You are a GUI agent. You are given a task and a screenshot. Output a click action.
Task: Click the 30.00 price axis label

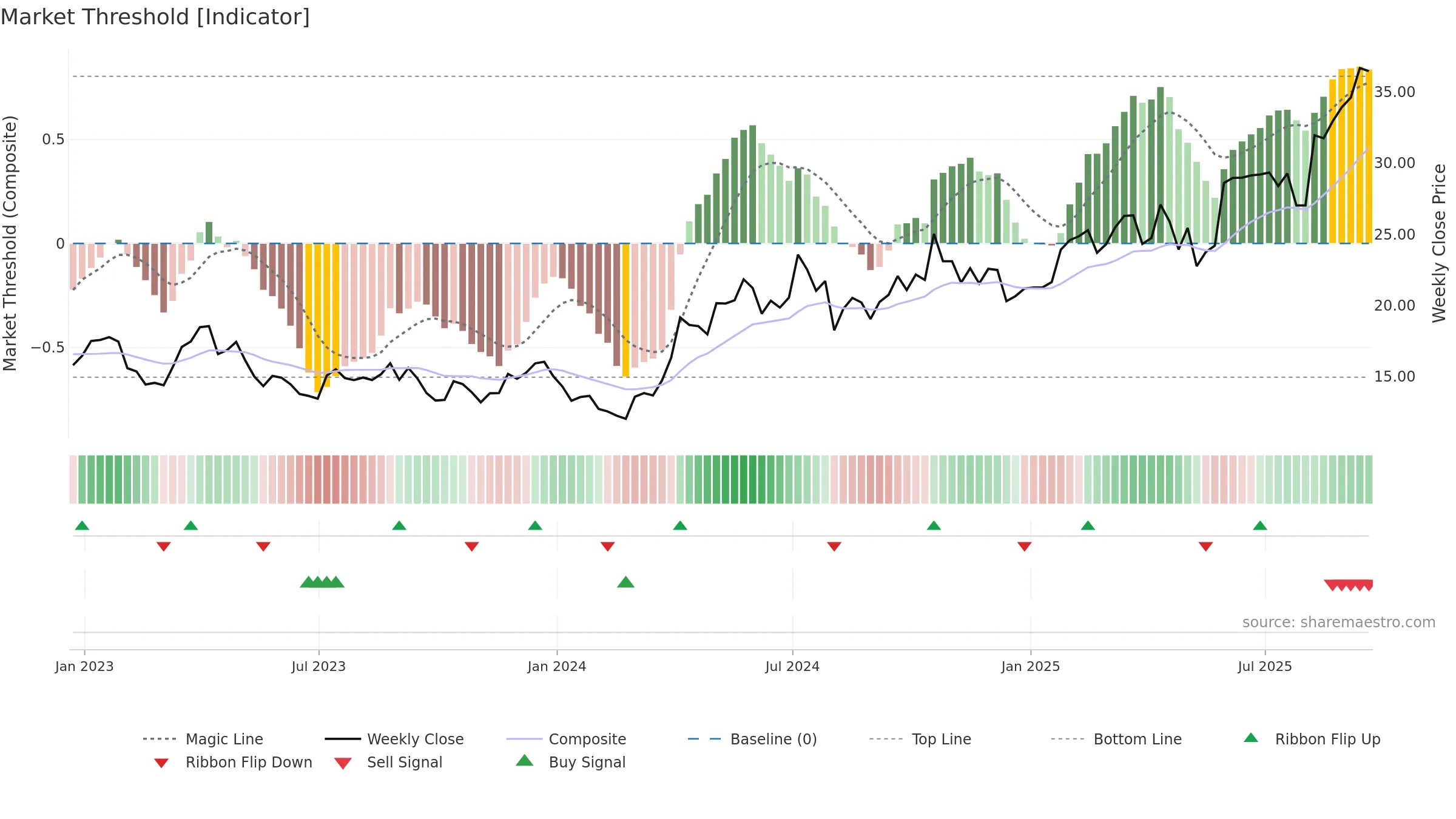(1395, 163)
